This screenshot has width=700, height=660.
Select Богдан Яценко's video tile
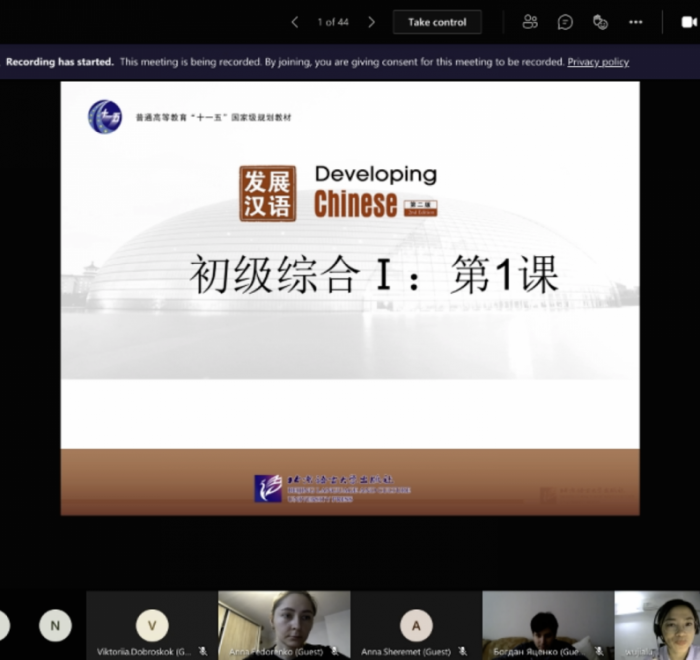click(x=548, y=625)
